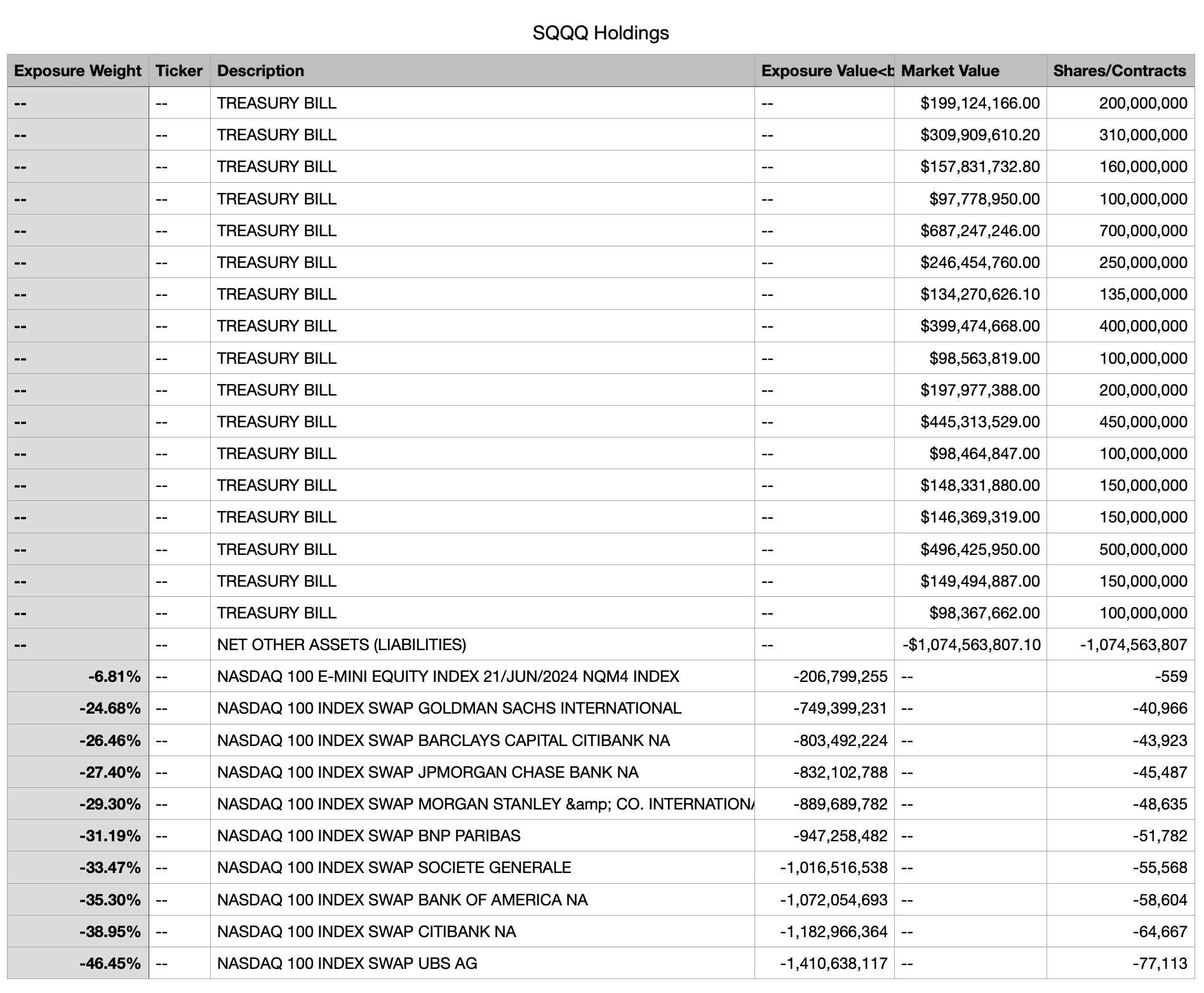The height and width of the screenshot is (993, 1204).
Task: Select shares cell 500,000,000
Action: (1120, 549)
